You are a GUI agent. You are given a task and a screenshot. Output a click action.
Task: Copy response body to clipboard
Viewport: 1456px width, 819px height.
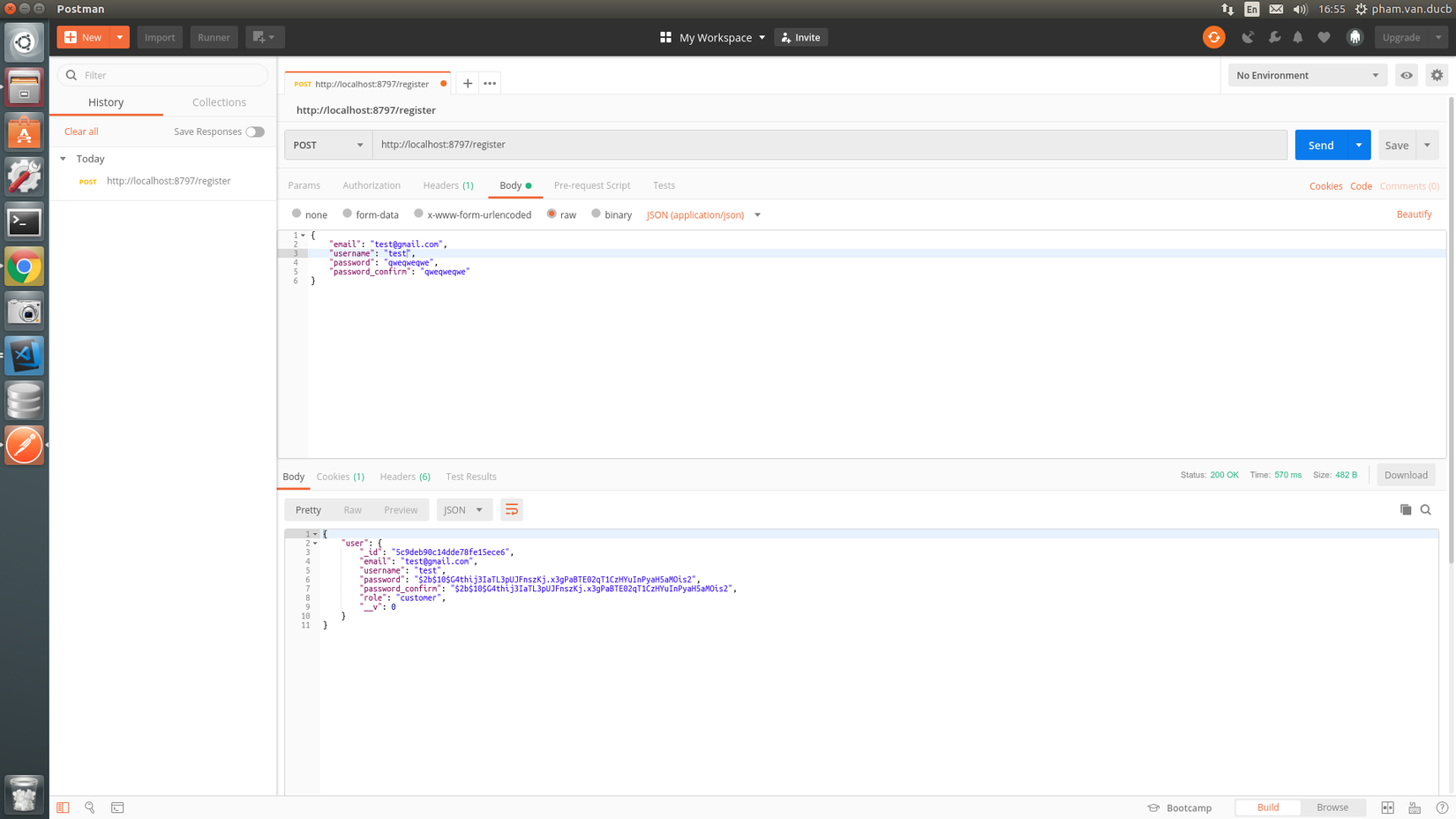(x=1406, y=510)
